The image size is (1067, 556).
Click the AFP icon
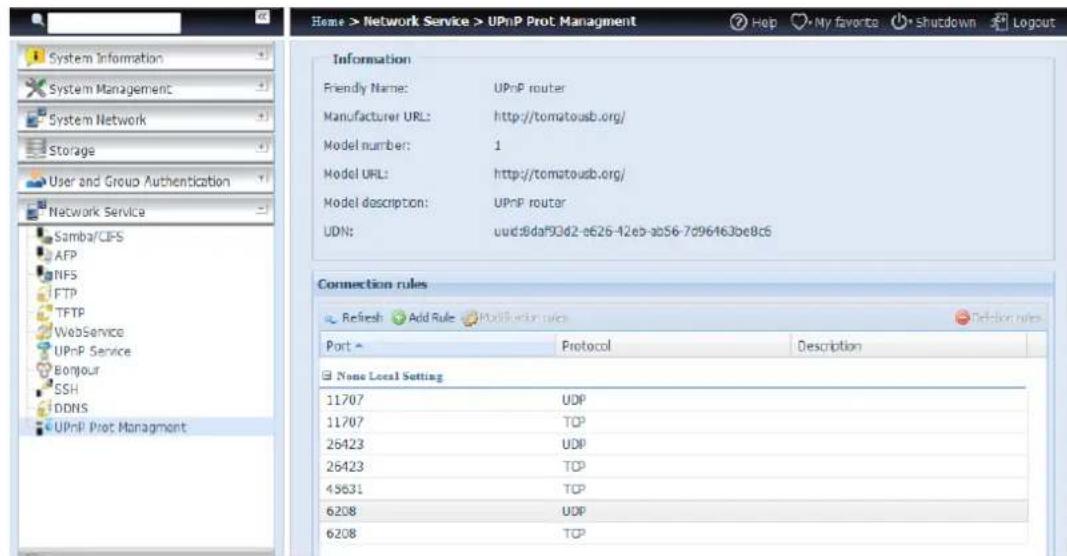44,255
